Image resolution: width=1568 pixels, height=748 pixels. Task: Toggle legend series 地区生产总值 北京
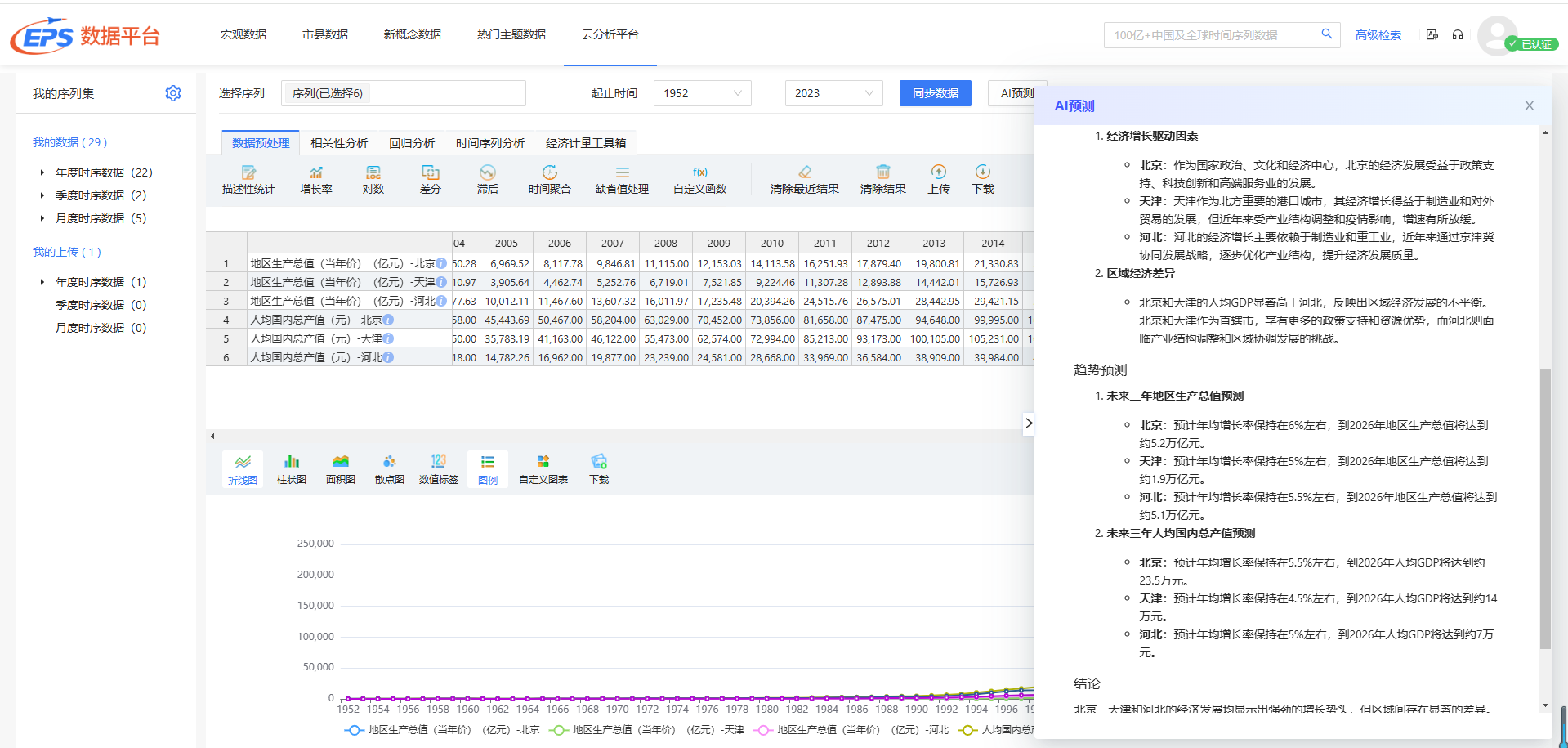point(442,730)
